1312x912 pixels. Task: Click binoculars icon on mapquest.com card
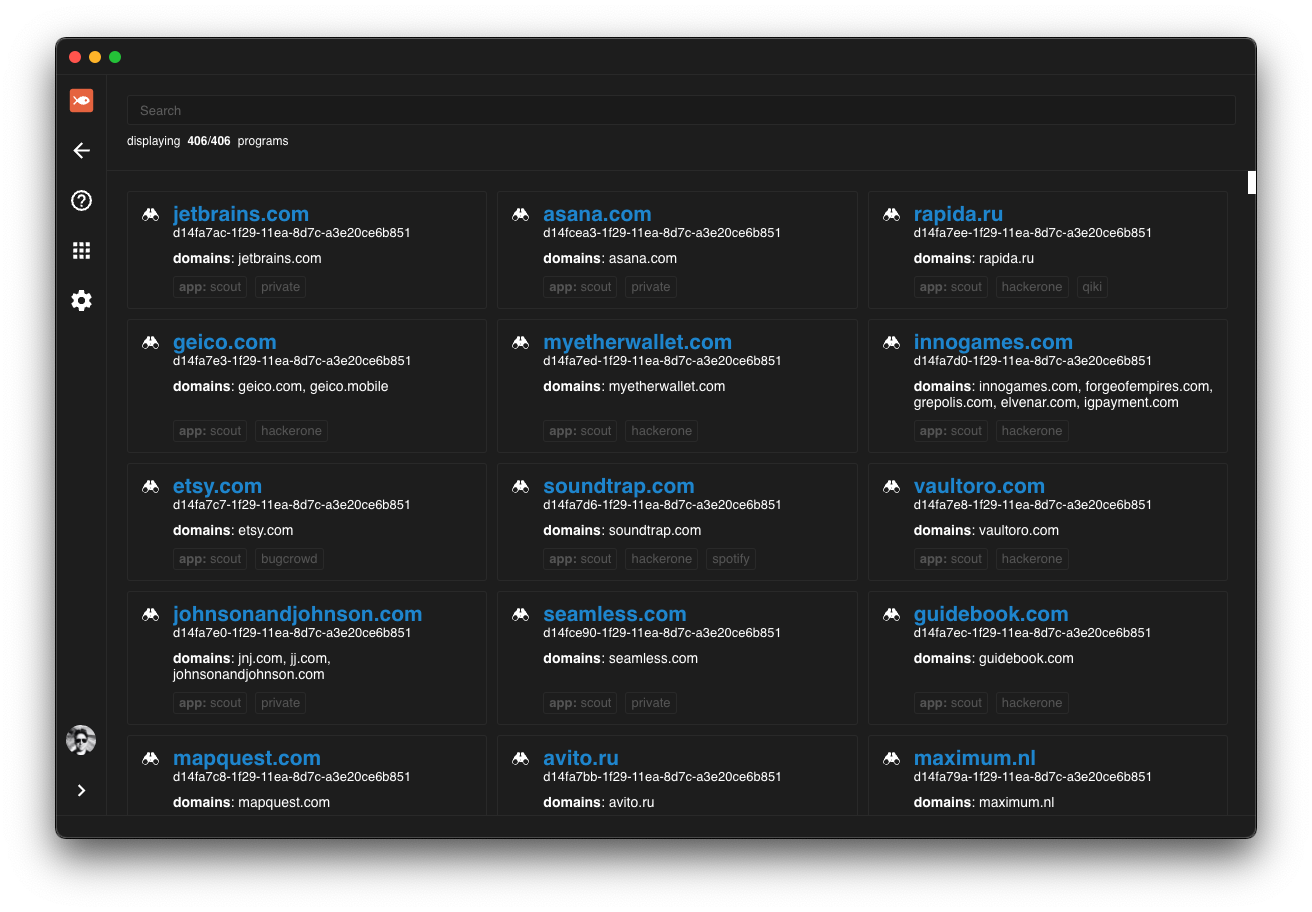point(150,758)
